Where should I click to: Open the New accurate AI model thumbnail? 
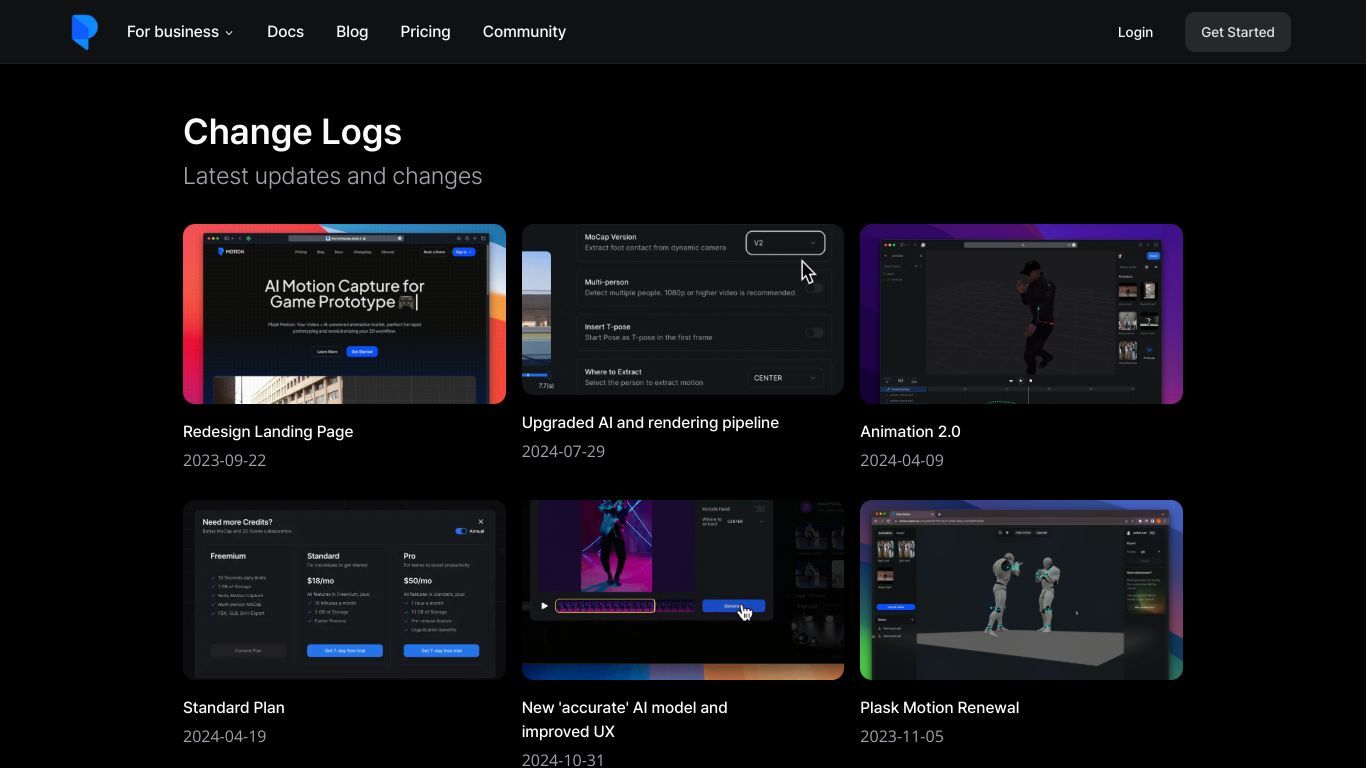683,590
